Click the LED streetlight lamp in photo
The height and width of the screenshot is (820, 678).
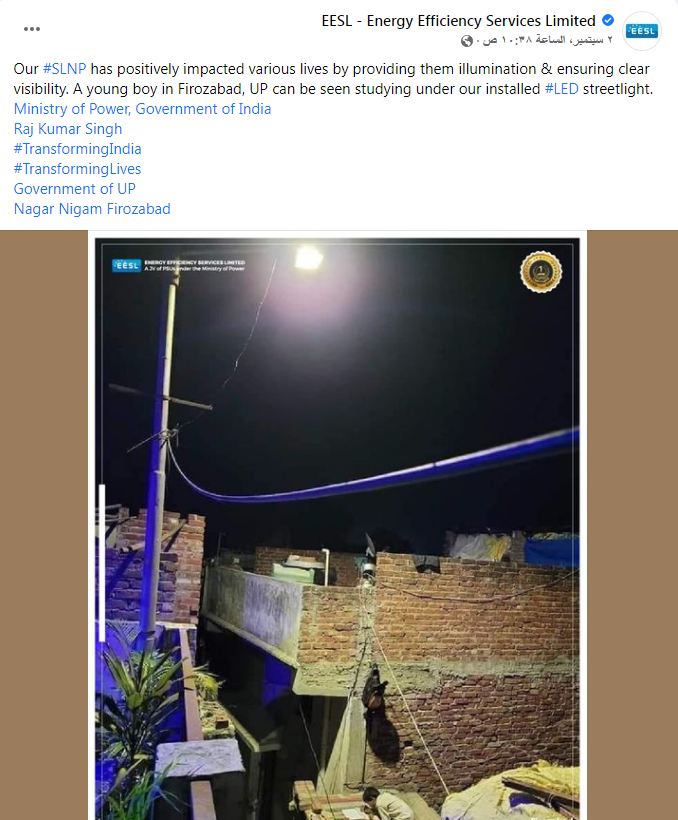tap(309, 258)
